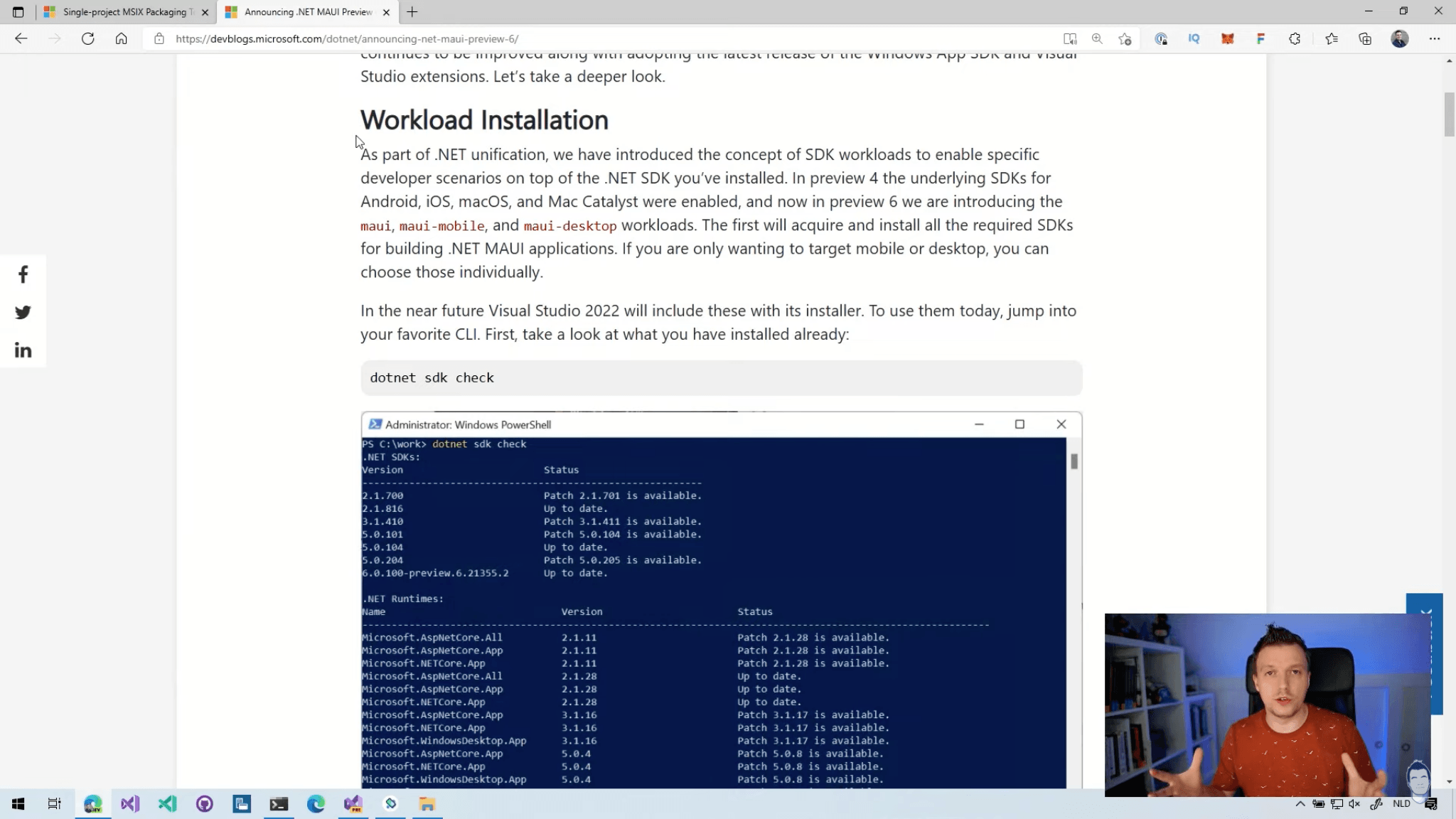Open Task View on taskbar
This screenshot has width=1456, height=819.
(x=55, y=804)
